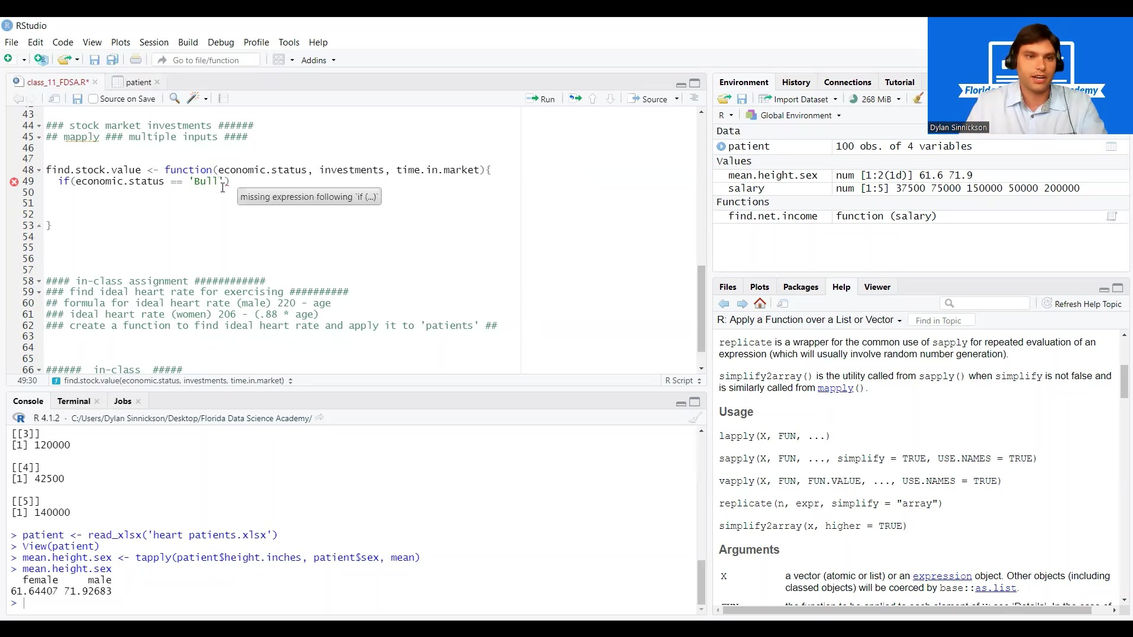This screenshot has width=1133, height=637.
Task: Open the Session menu
Action: point(153,42)
